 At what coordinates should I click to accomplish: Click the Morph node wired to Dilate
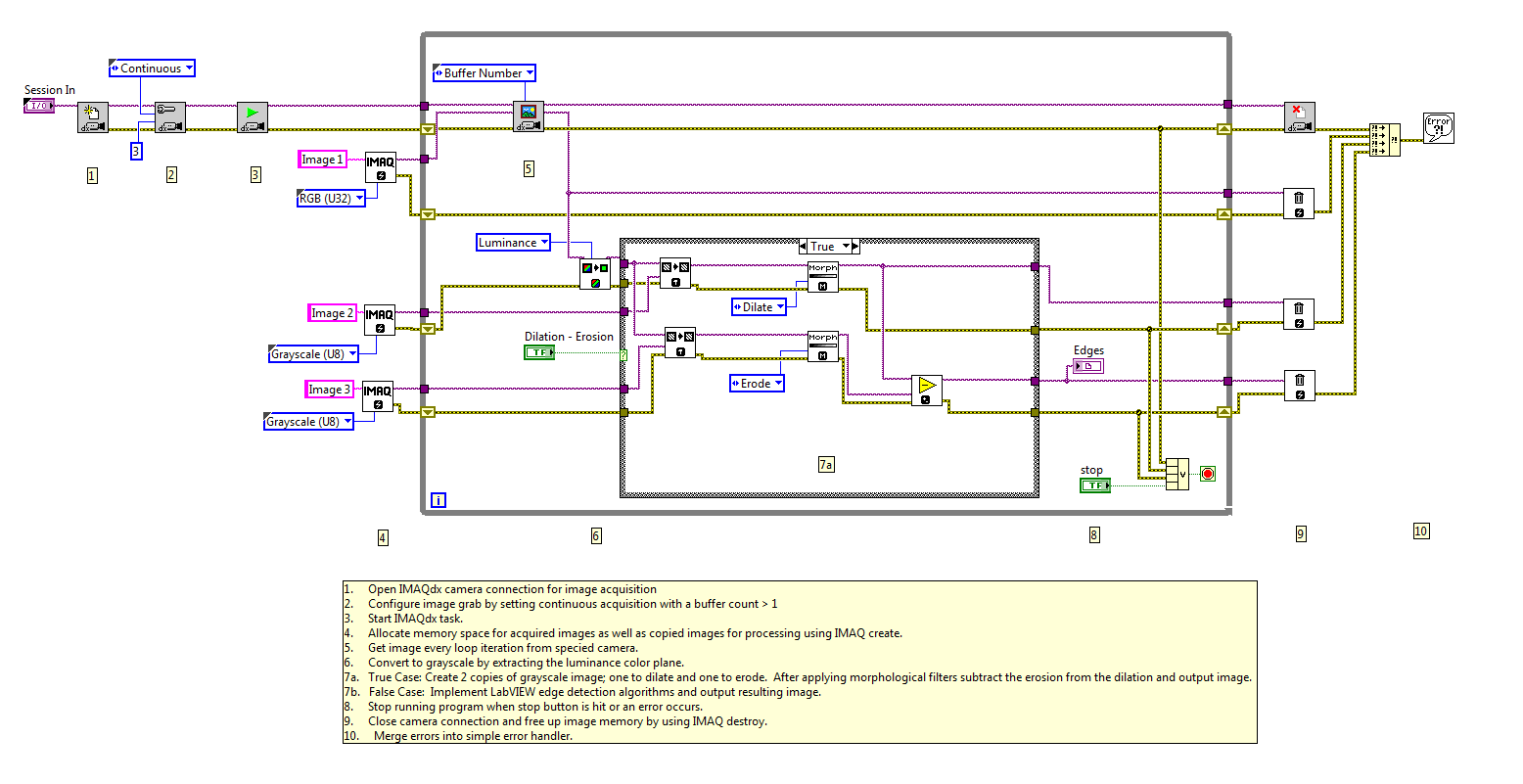point(823,277)
